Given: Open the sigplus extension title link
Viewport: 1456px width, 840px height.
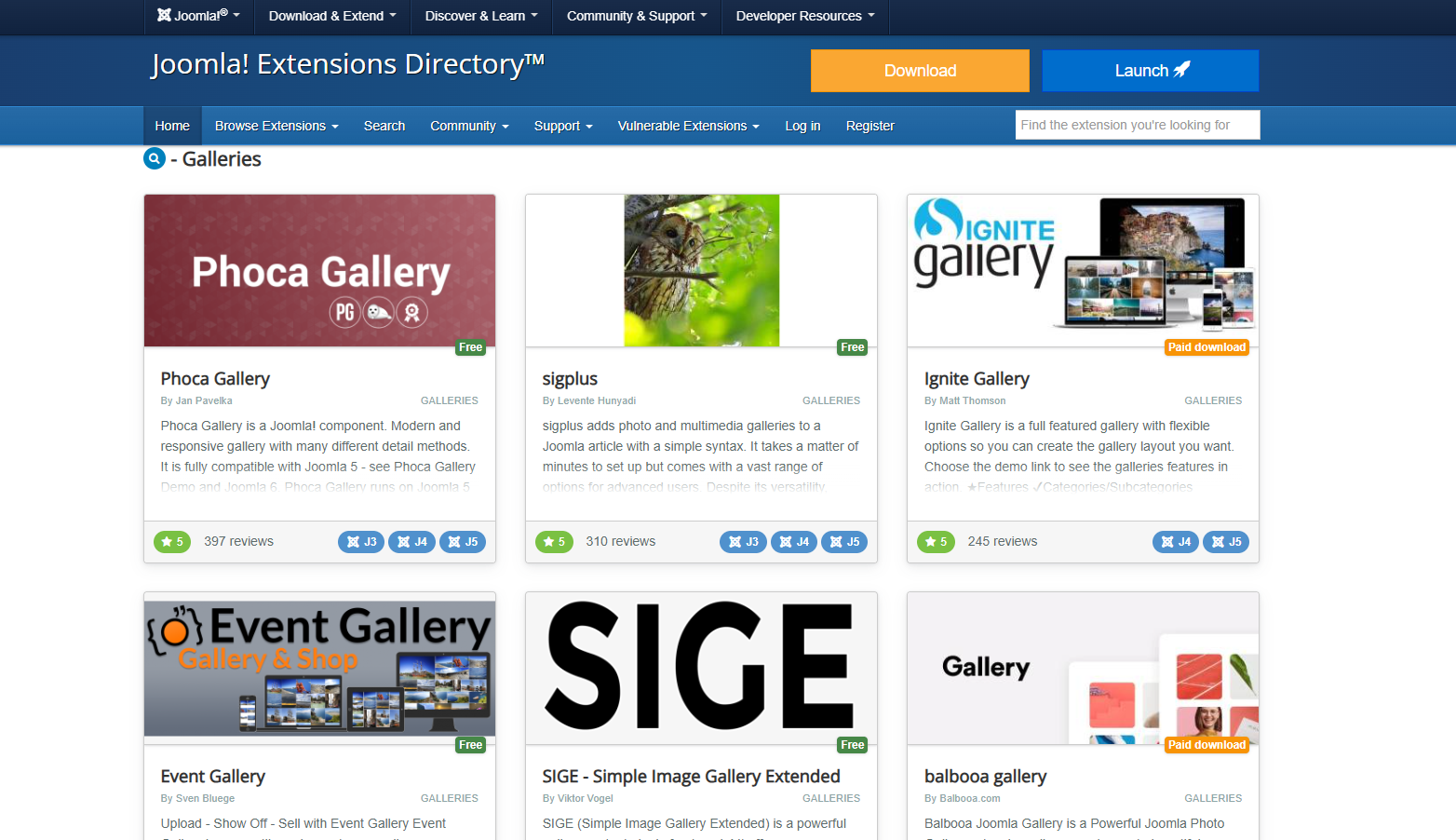Looking at the screenshot, I should [x=570, y=379].
